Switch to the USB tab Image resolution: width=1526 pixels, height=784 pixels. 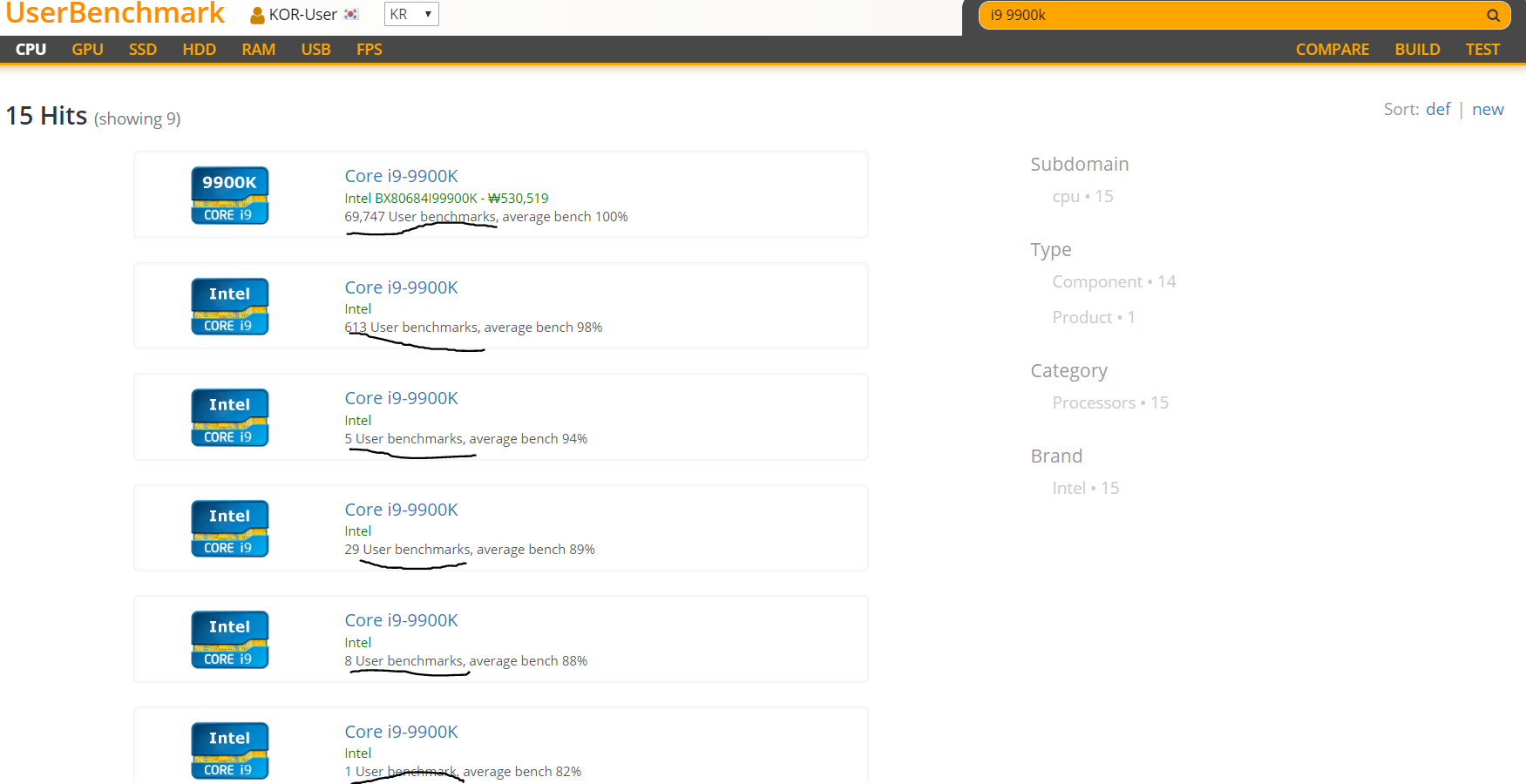(315, 50)
